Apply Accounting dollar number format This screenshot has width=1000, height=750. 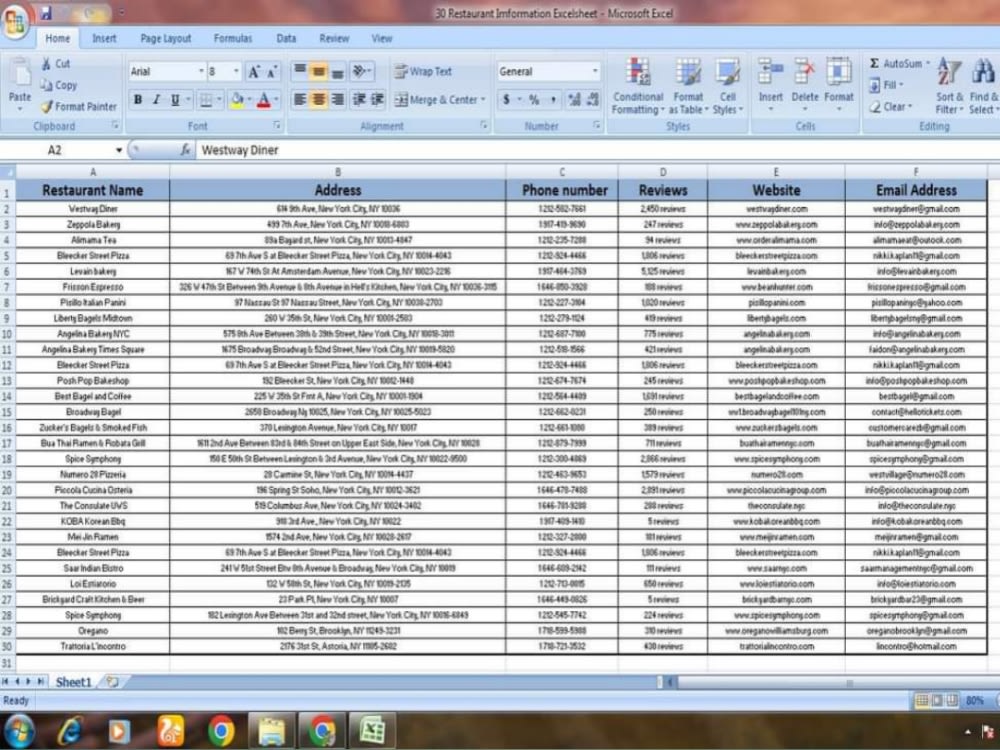(506, 99)
